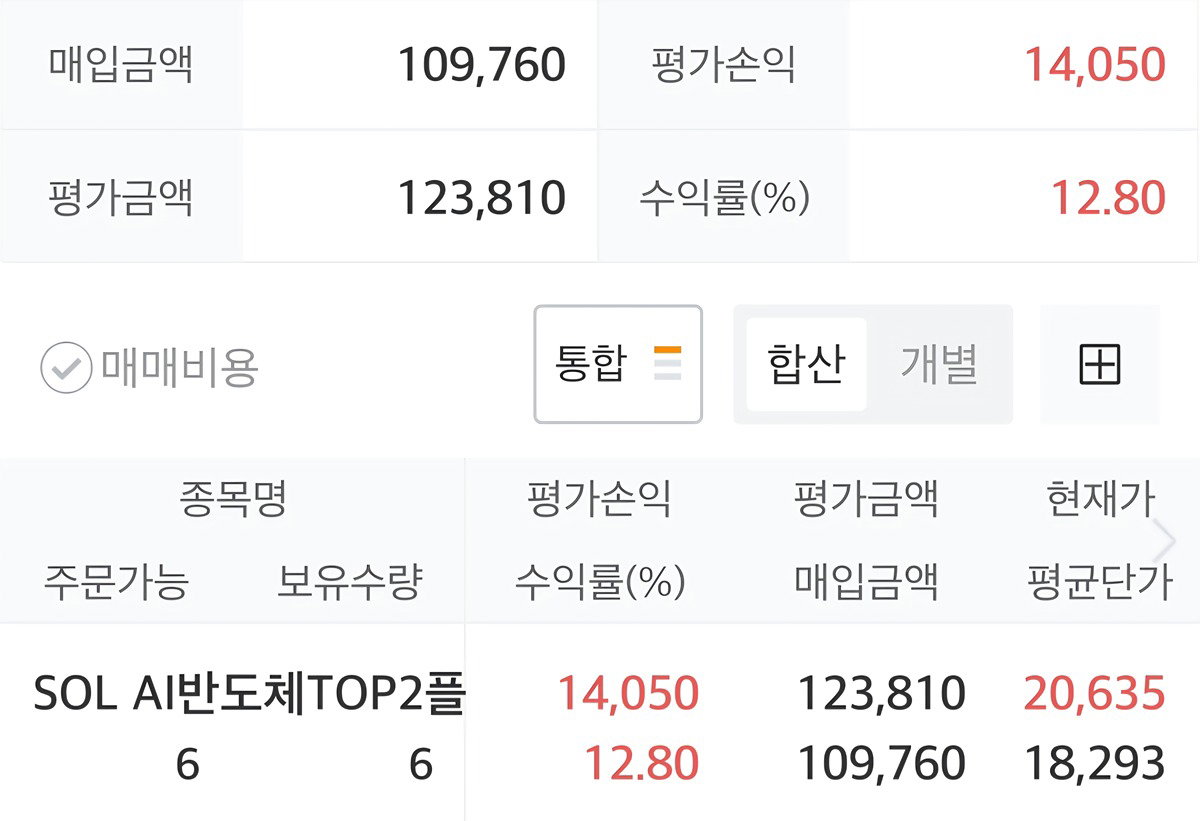Viewport: 1200px width, 821px height.
Task: Switch to the 개별 view option
Action: [x=939, y=364]
